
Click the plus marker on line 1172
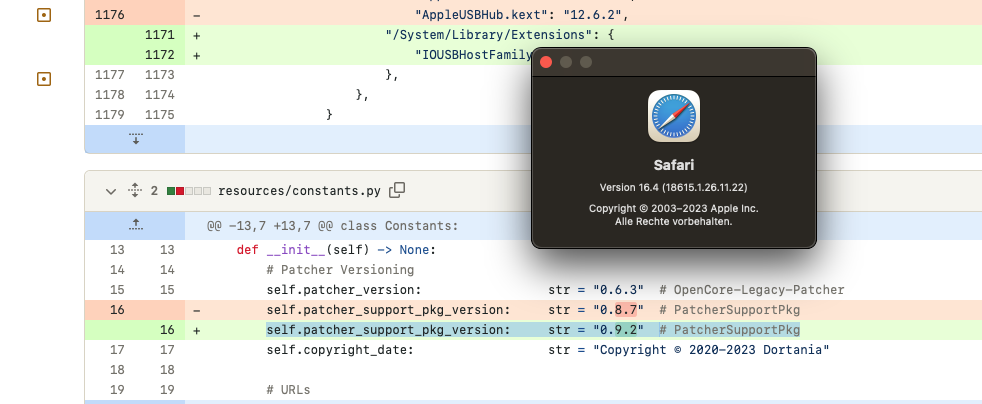point(197,55)
